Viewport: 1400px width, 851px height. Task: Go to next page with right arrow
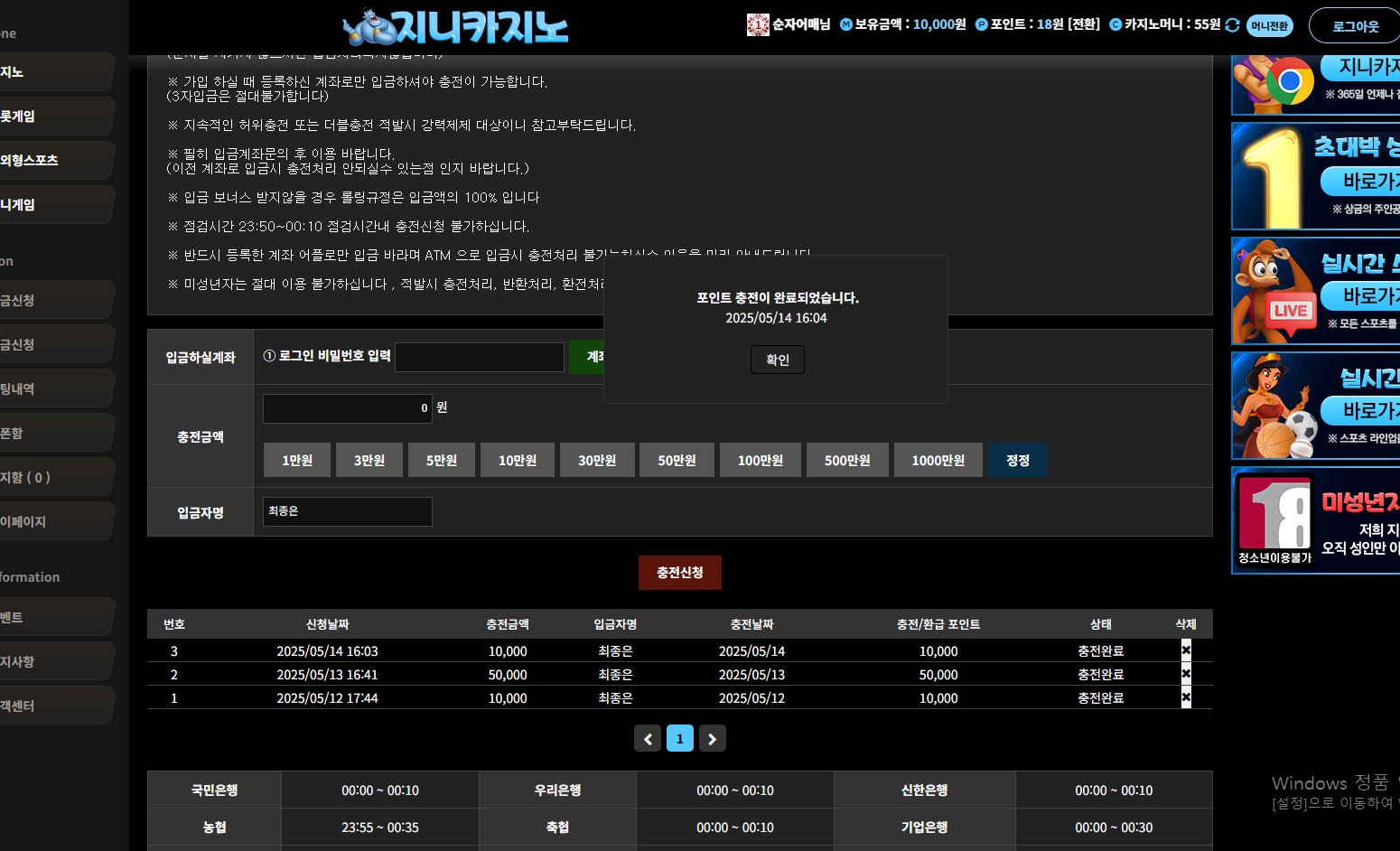(x=712, y=739)
